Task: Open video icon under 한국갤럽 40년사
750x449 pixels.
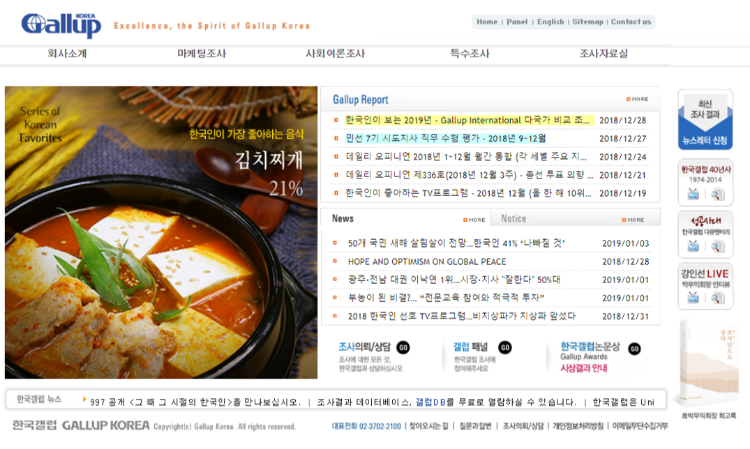Action: (693, 194)
